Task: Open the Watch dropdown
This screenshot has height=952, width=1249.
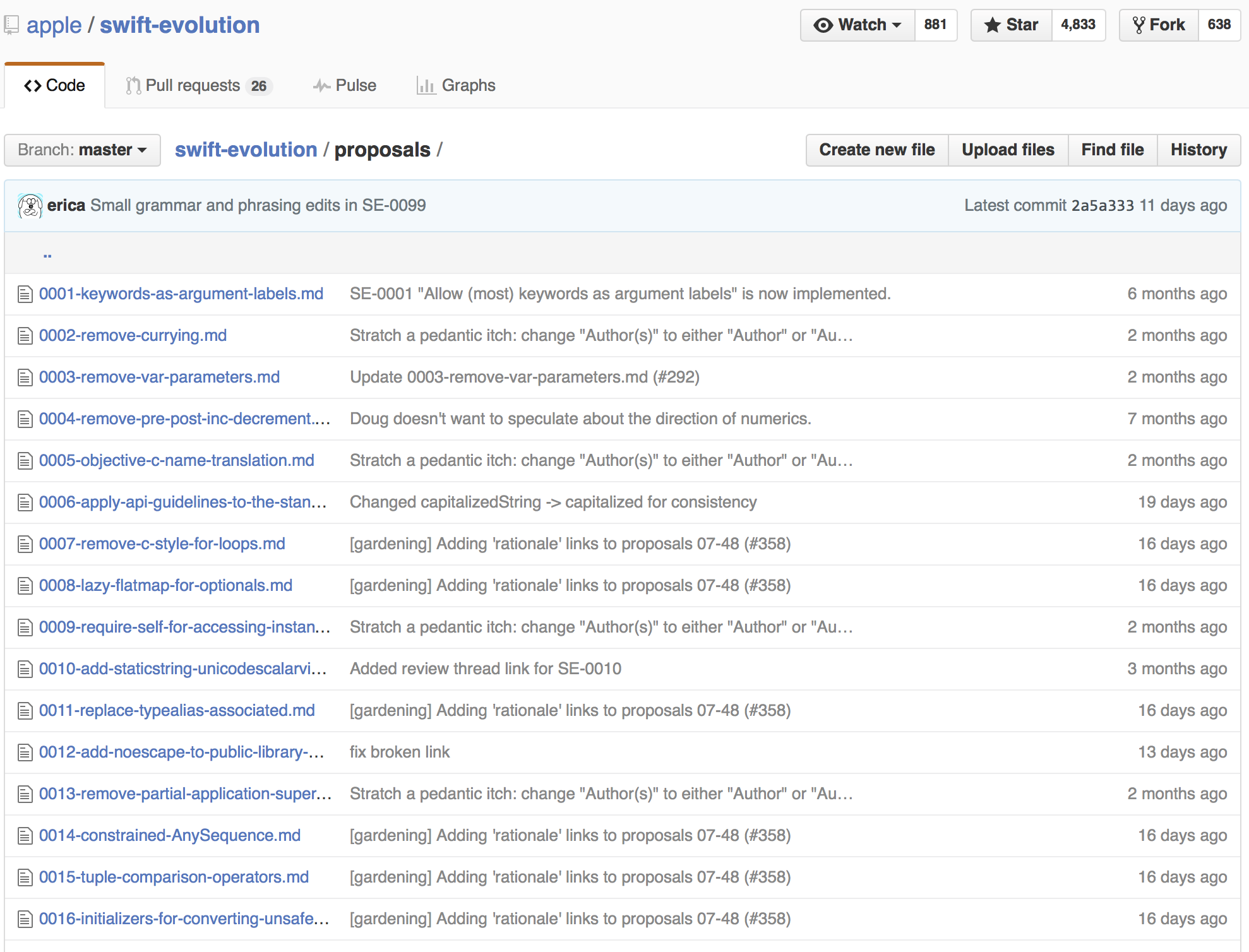Action: pos(858,25)
